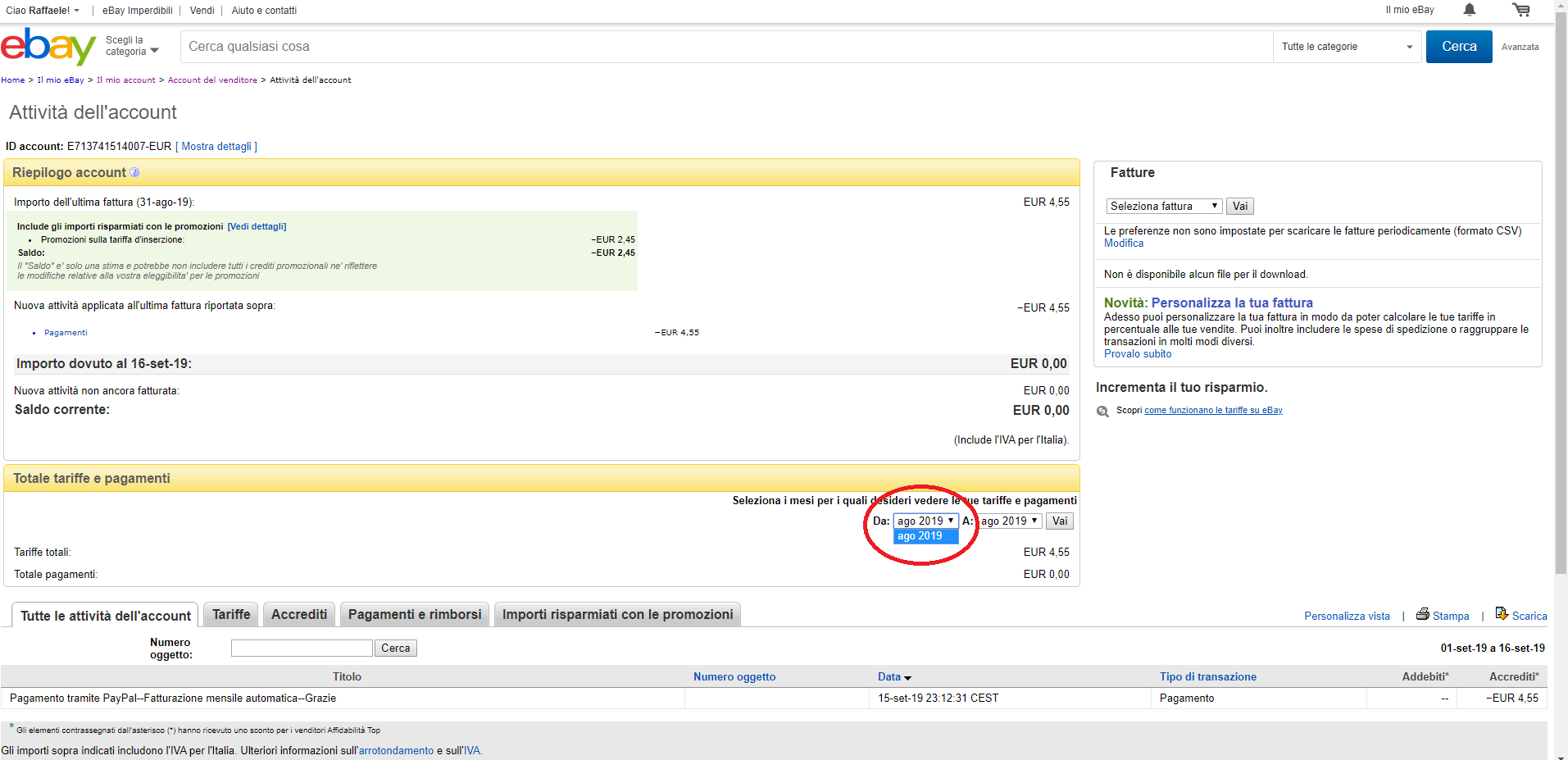Click Vai button next to month range
Viewport: 1568px width, 760px height.
pos(1060,521)
